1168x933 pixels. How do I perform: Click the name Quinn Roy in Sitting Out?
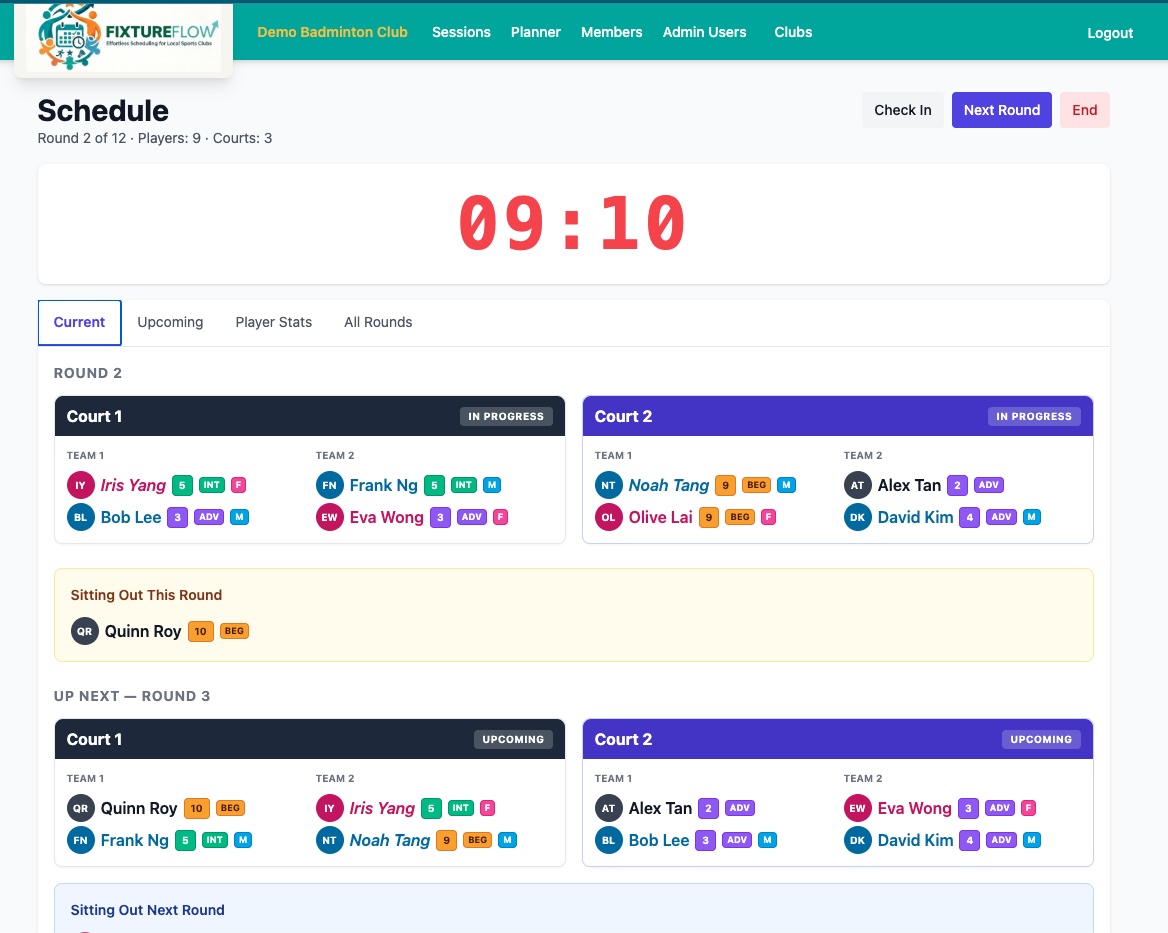[143, 631]
